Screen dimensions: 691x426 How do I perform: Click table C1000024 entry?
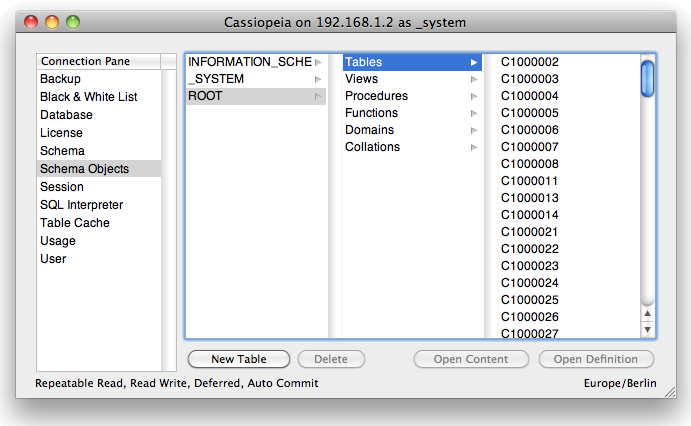(x=529, y=283)
